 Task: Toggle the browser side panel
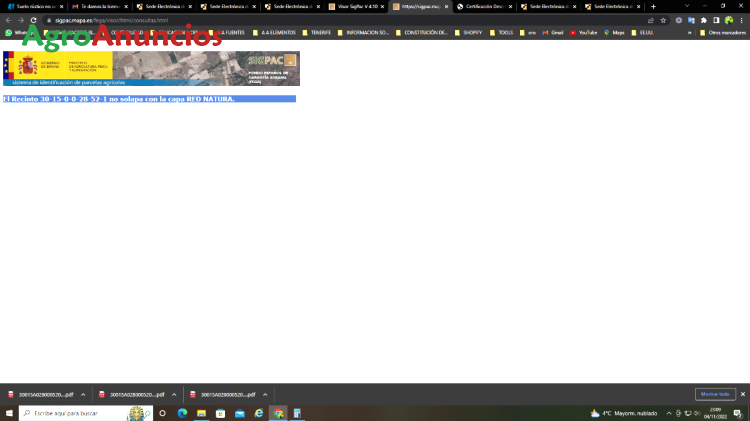[716, 21]
